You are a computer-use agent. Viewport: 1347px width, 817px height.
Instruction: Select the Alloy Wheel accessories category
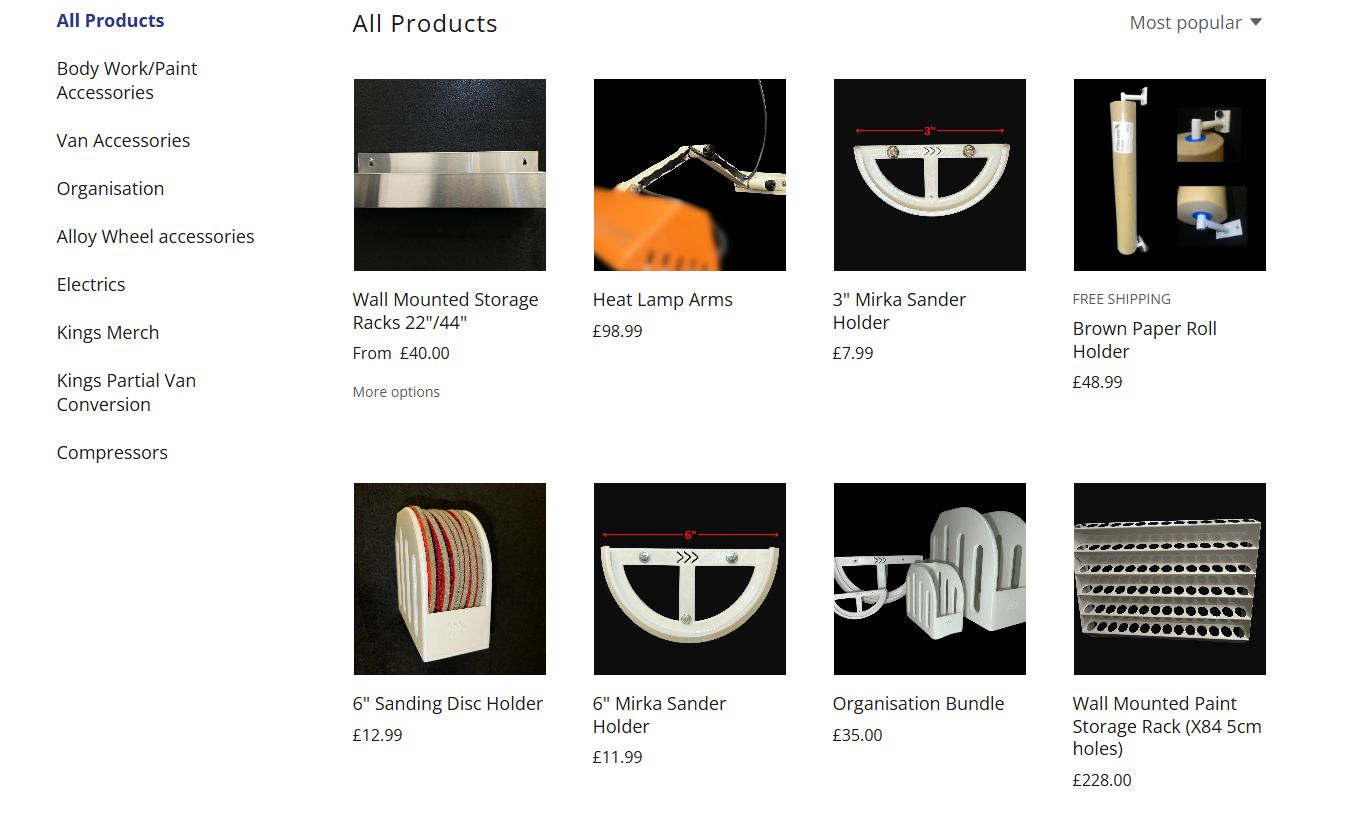[x=155, y=237]
